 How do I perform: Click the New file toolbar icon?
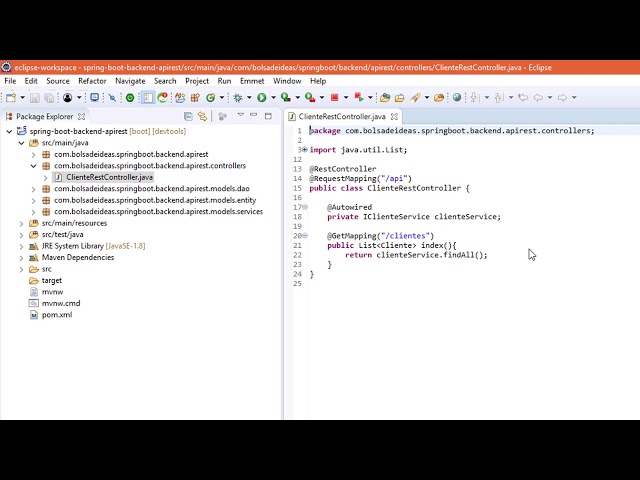(11, 98)
